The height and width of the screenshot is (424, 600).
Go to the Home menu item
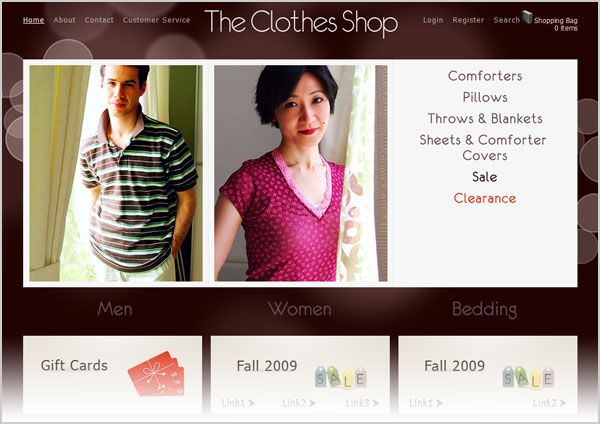click(33, 20)
